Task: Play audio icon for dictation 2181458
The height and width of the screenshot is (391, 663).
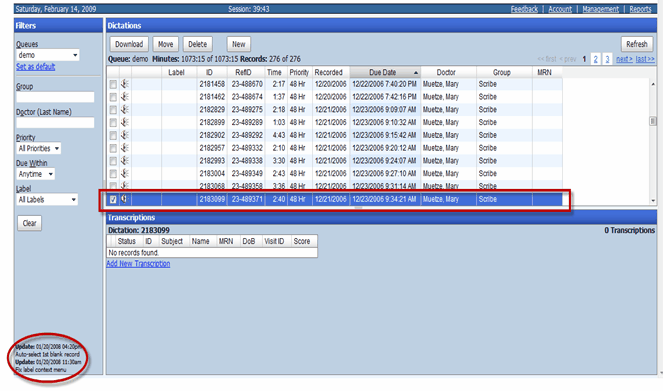Action: (125, 84)
